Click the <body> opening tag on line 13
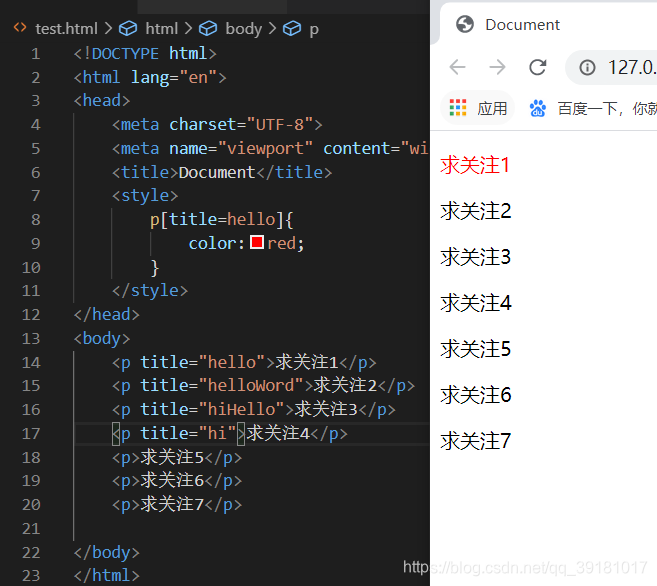 pos(102,338)
